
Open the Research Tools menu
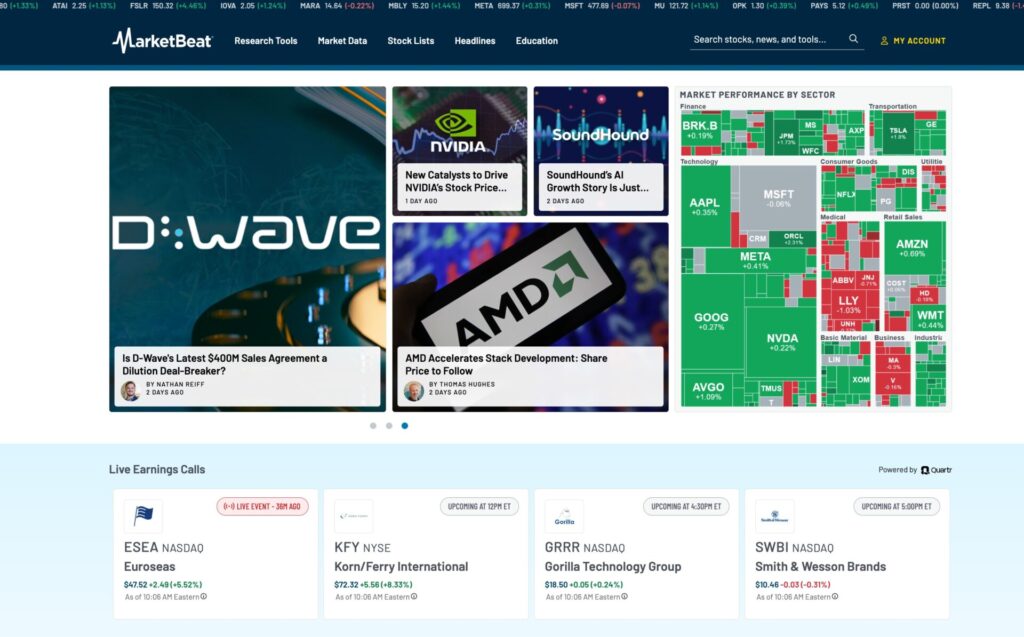(266, 41)
